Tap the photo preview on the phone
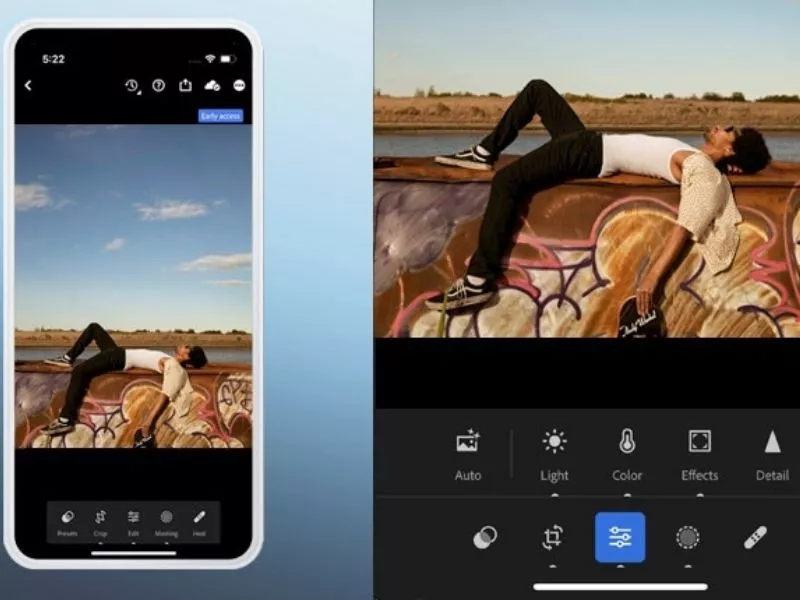 (x=133, y=286)
